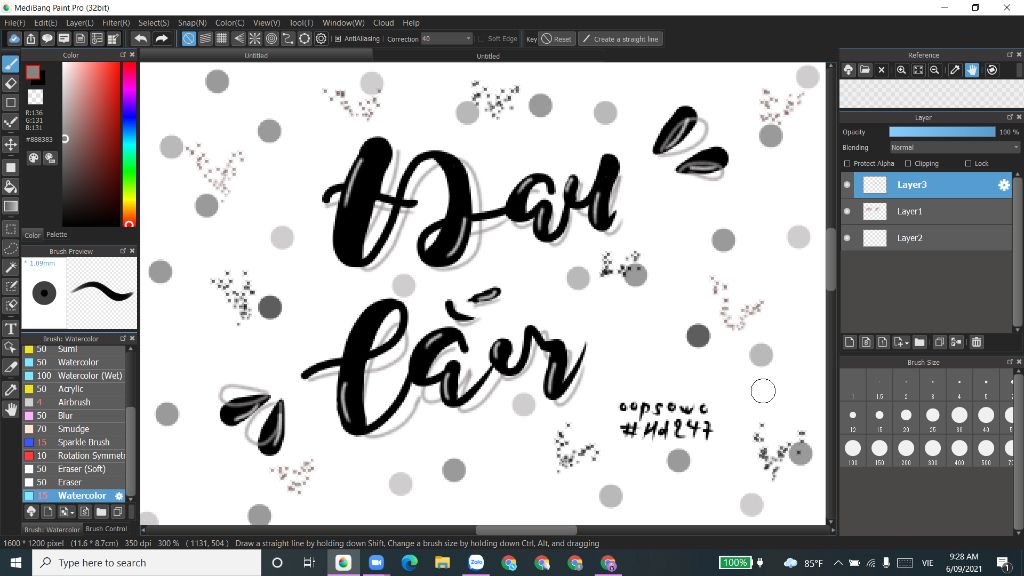Click the Redo arrow in toolbar

click(161, 39)
